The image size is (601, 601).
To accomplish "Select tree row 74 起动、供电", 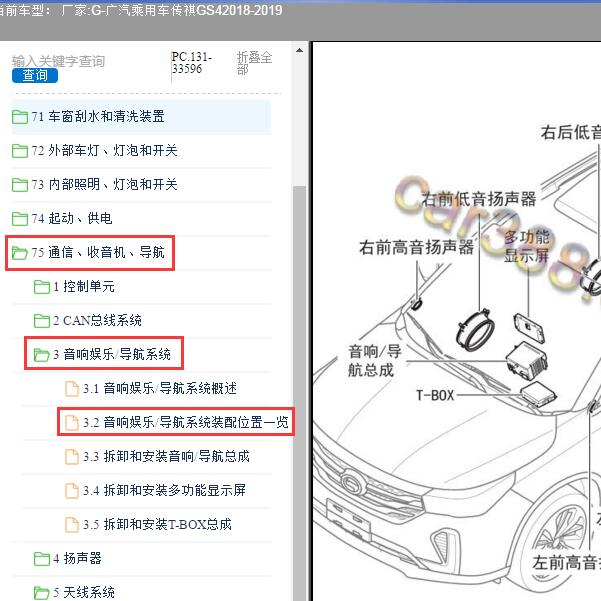I will pyautogui.click(x=141, y=218).
